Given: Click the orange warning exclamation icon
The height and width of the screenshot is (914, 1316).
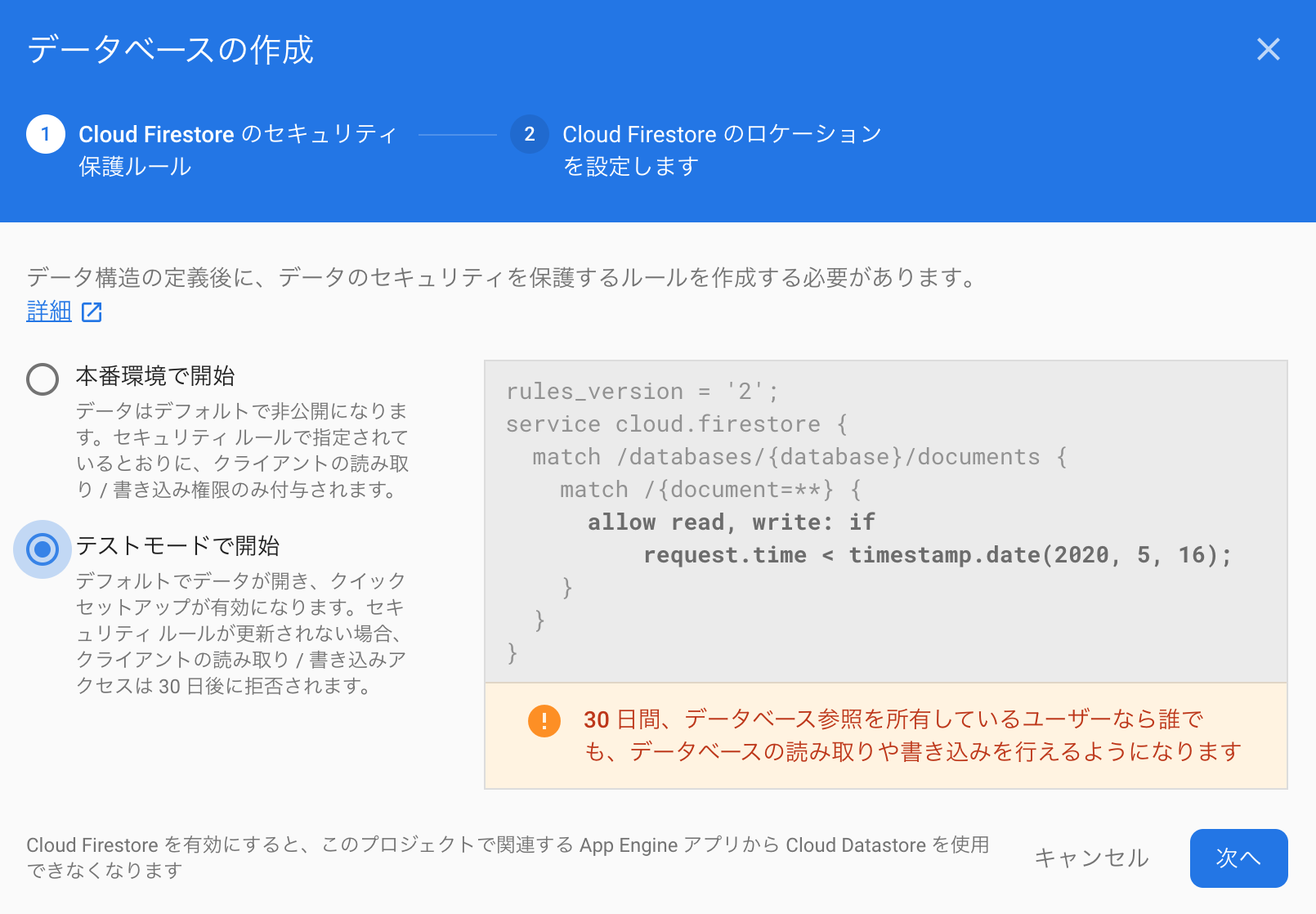Looking at the screenshot, I should (x=544, y=721).
